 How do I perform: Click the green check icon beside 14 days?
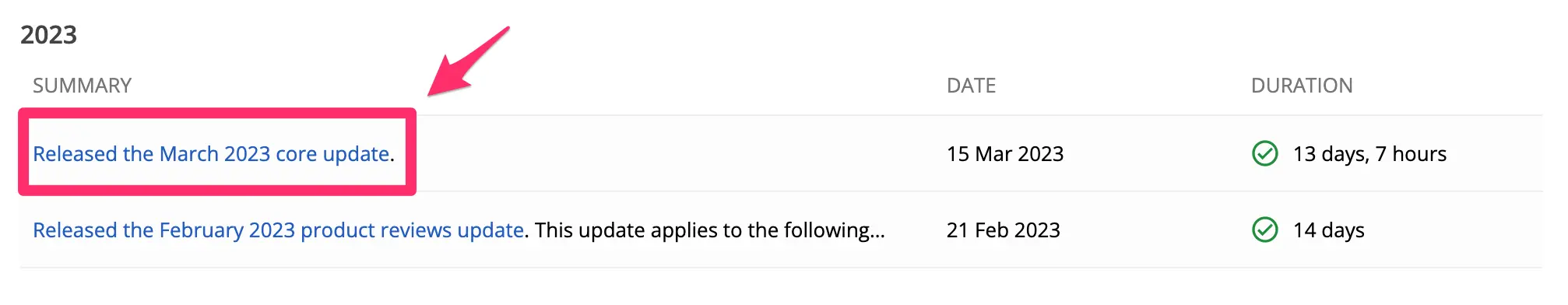point(1265,230)
